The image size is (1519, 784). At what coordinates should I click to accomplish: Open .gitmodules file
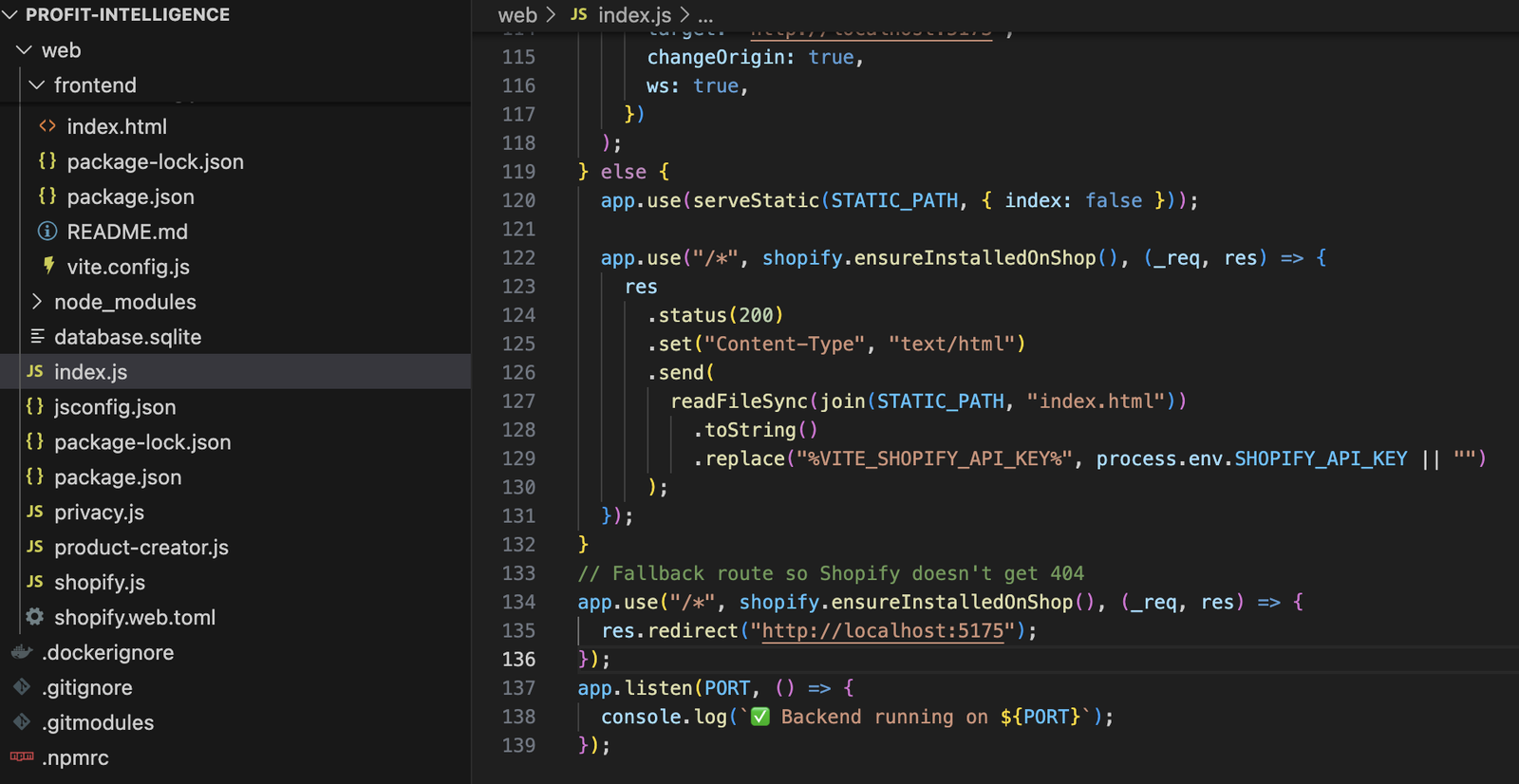coord(98,722)
